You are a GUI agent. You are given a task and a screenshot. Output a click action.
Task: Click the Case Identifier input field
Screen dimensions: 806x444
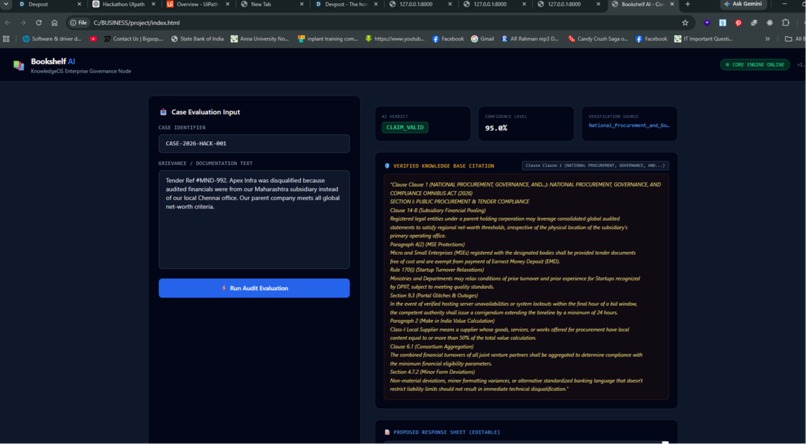[254, 143]
